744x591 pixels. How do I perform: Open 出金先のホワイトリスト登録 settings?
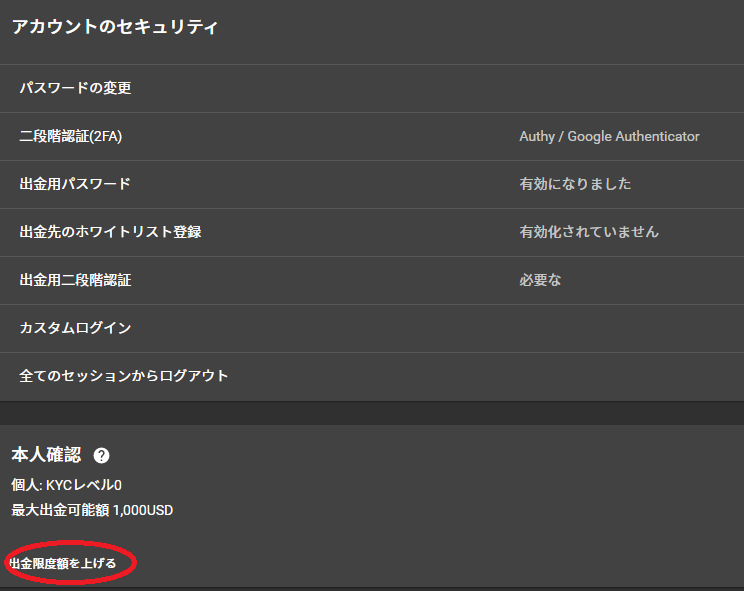click(110, 232)
